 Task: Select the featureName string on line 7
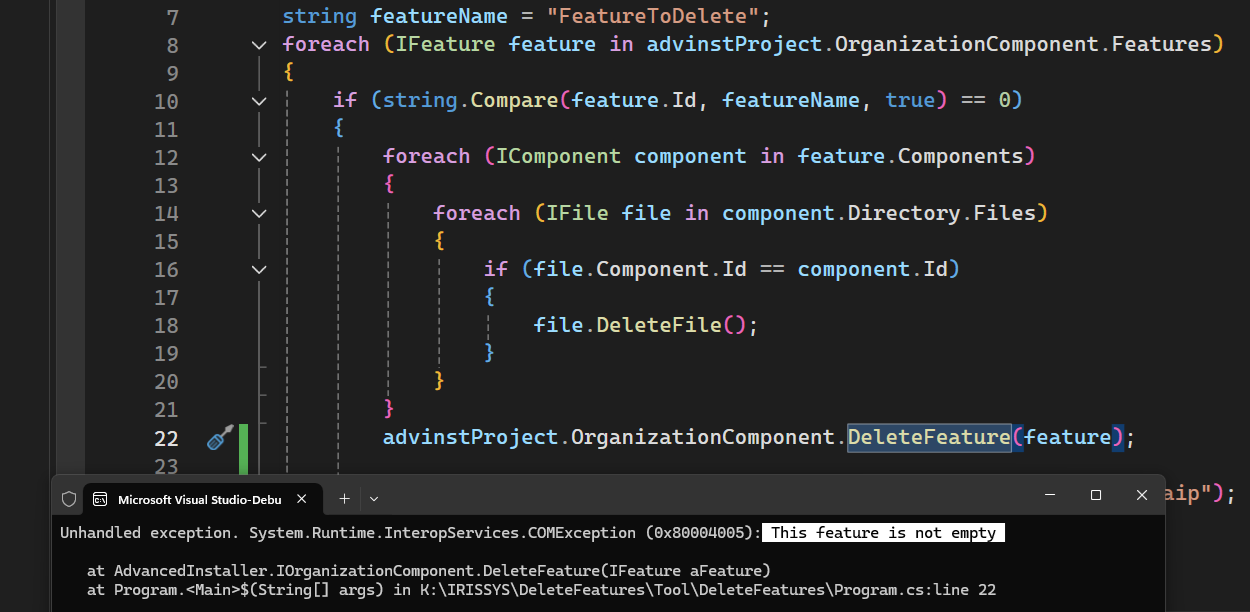pos(439,15)
